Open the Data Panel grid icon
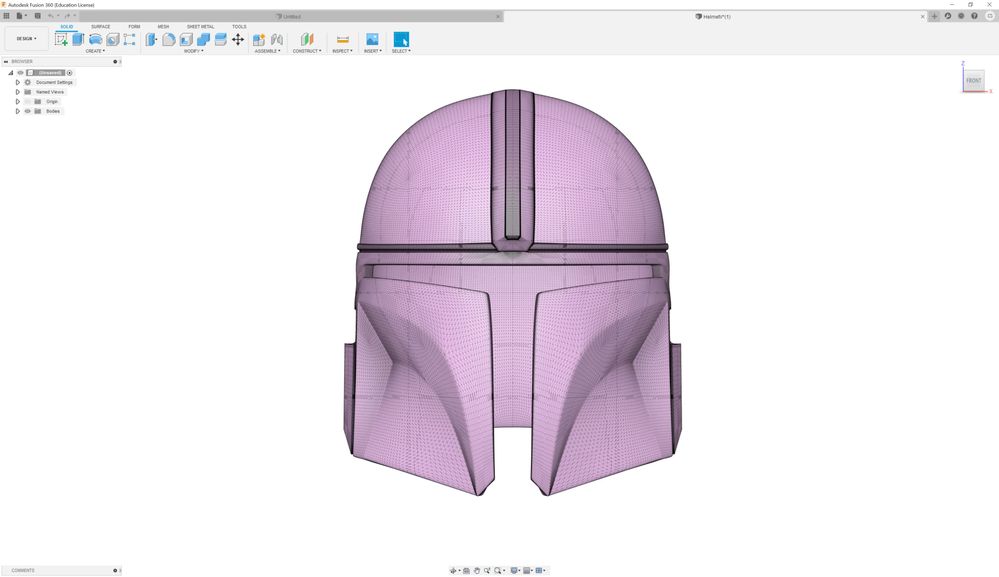 [6, 16]
